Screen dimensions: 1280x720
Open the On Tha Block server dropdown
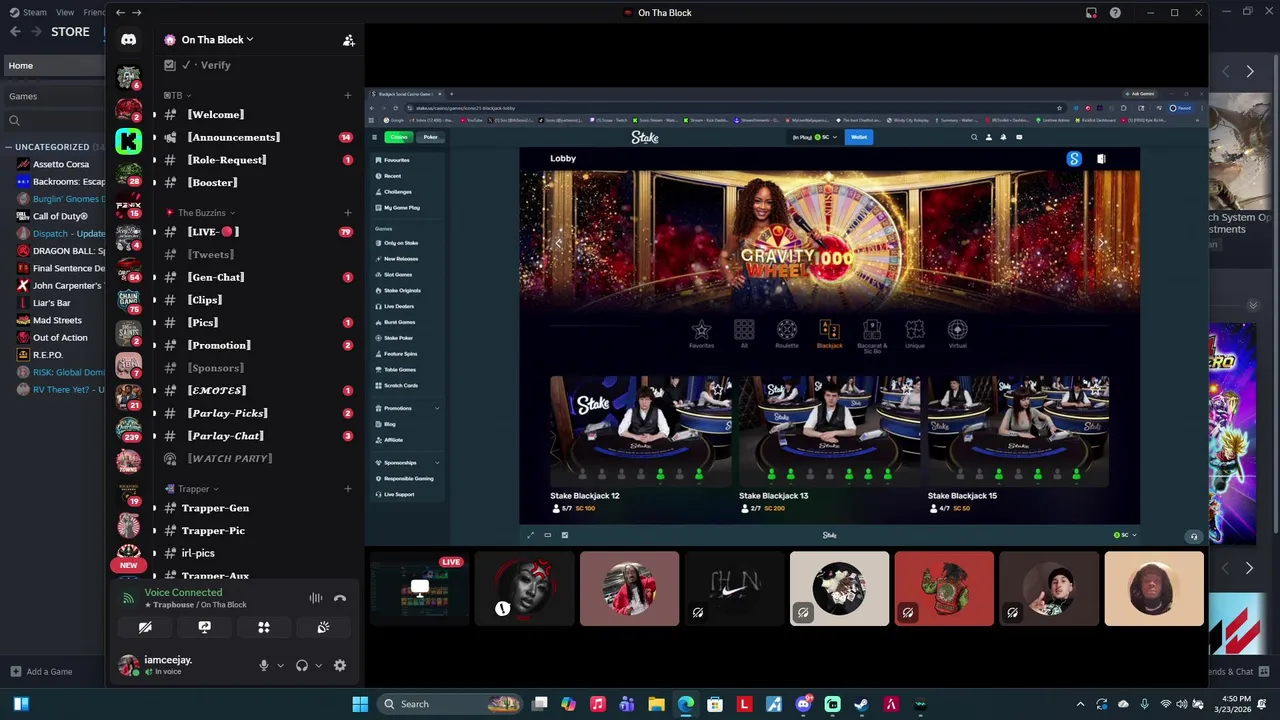coord(216,40)
